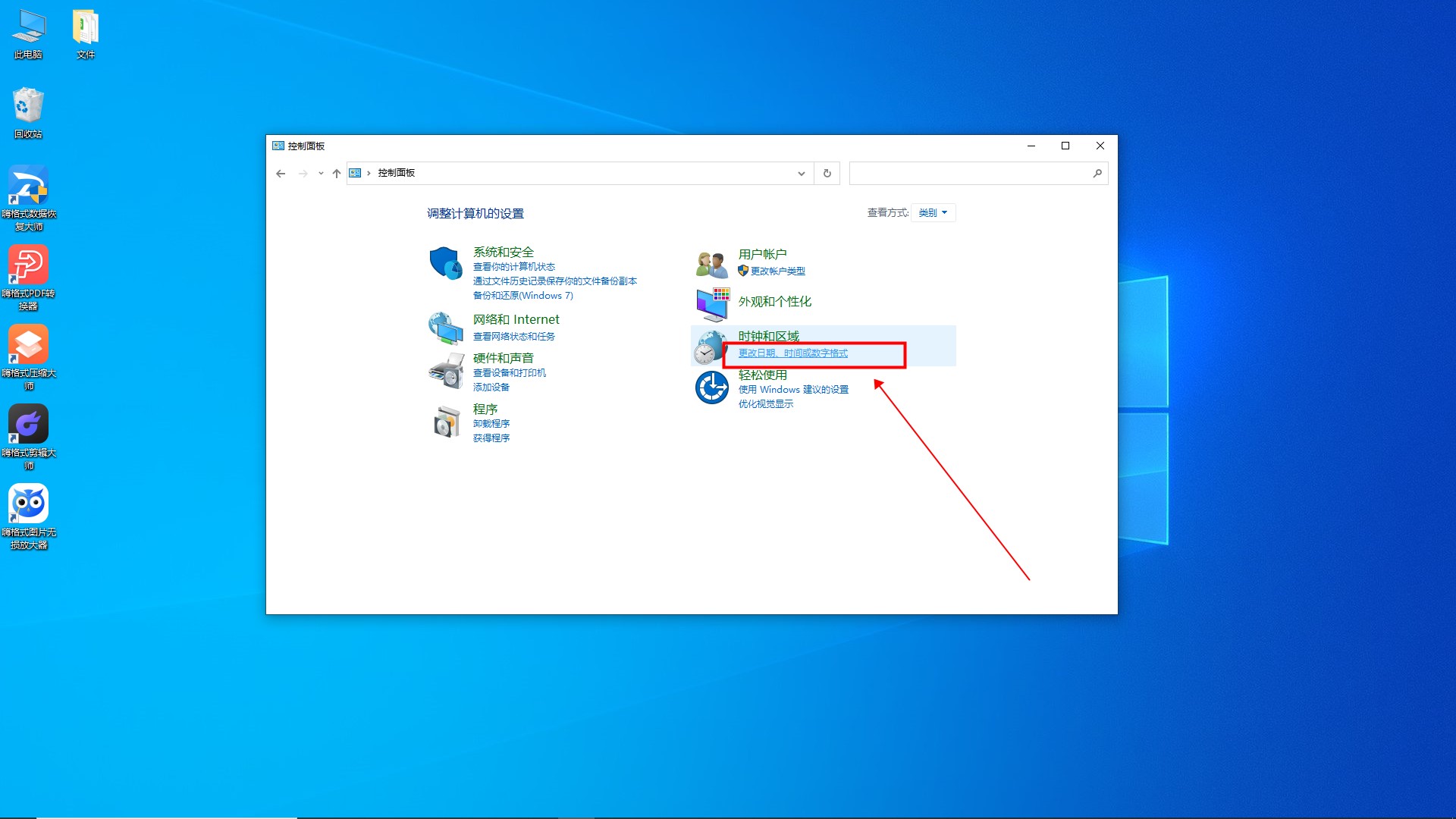Click the Network and Internet globe icon
The width and height of the screenshot is (1456, 819).
445,328
